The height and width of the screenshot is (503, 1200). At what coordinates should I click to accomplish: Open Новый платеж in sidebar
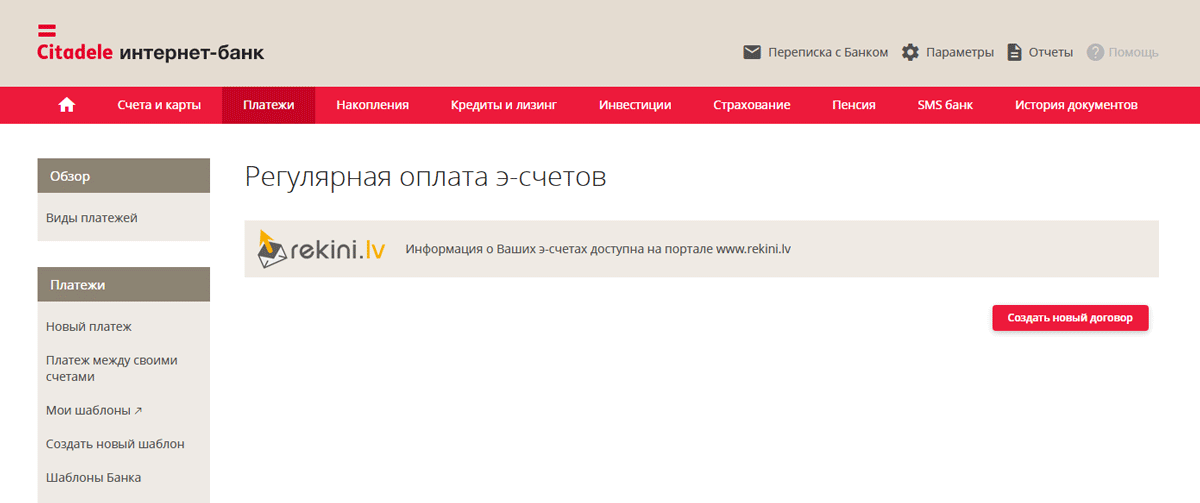click(x=89, y=327)
